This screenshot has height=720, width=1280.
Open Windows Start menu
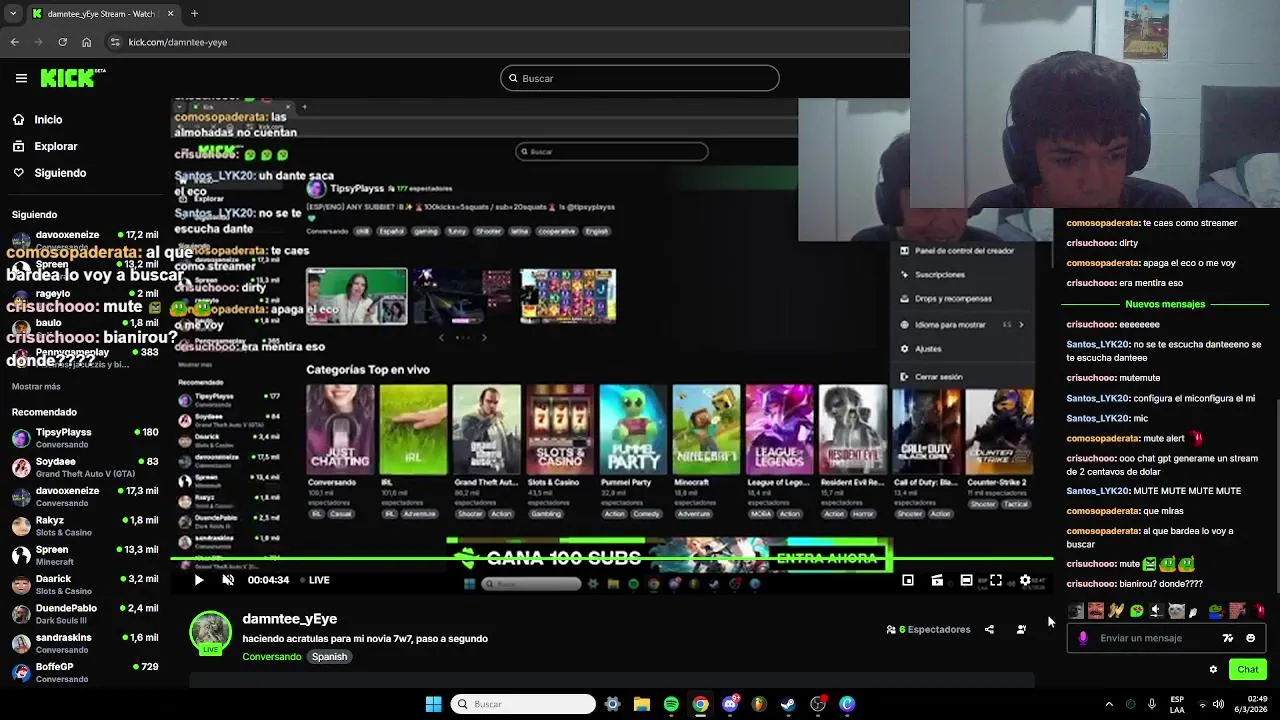433,704
